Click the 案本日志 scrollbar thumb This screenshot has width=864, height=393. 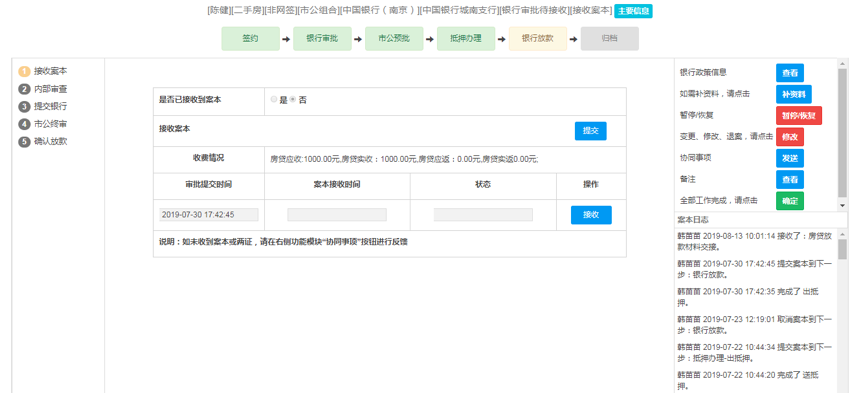(x=843, y=249)
